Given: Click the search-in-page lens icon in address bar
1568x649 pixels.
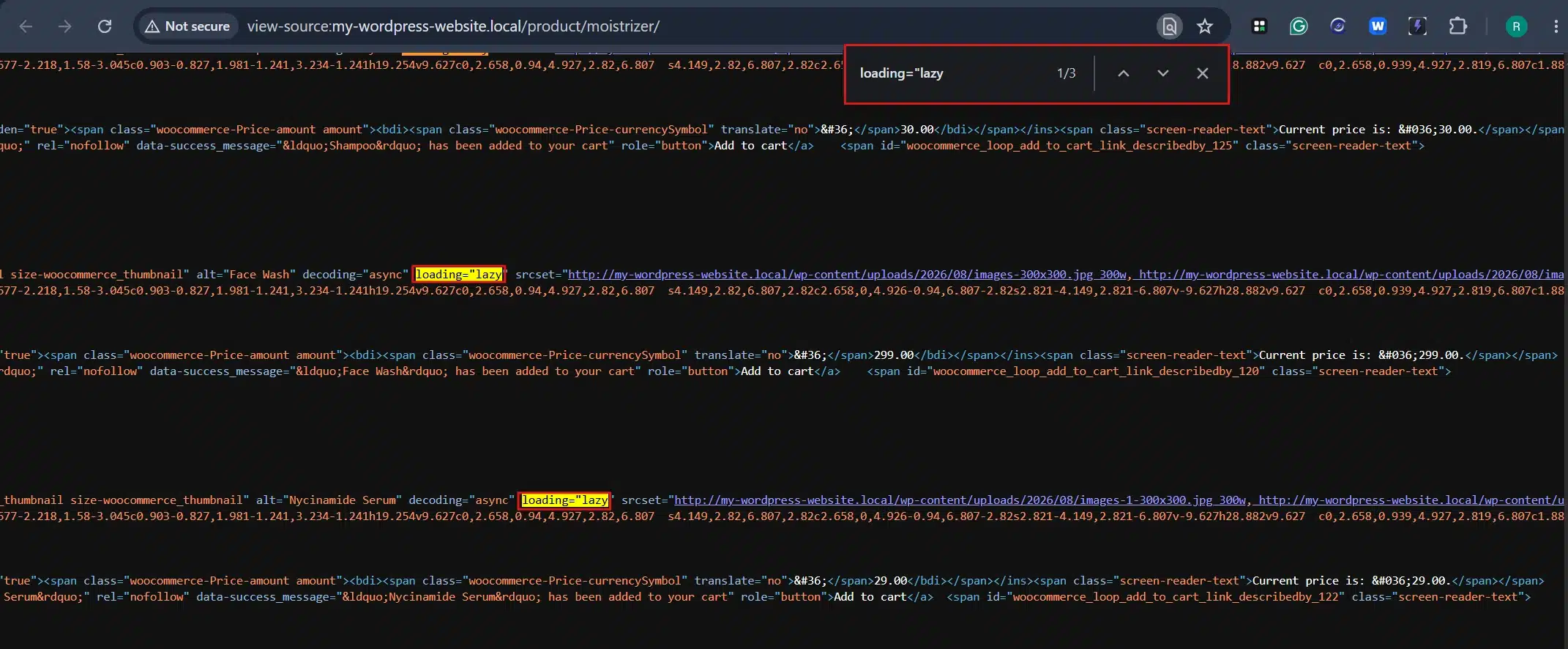Looking at the screenshot, I should click(x=1169, y=26).
